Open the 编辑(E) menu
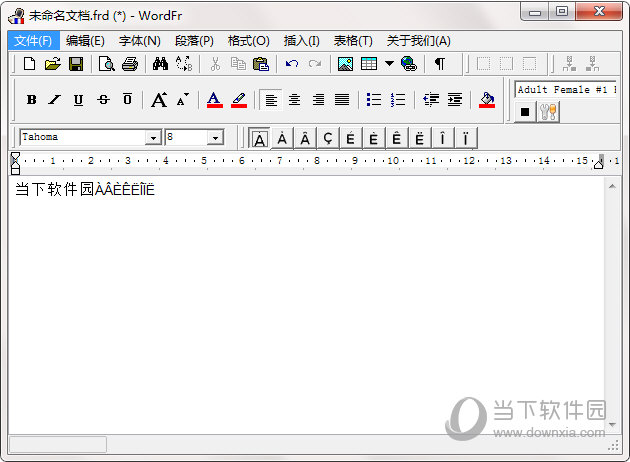Screen dimensions: 630x462 click(x=85, y=40)
